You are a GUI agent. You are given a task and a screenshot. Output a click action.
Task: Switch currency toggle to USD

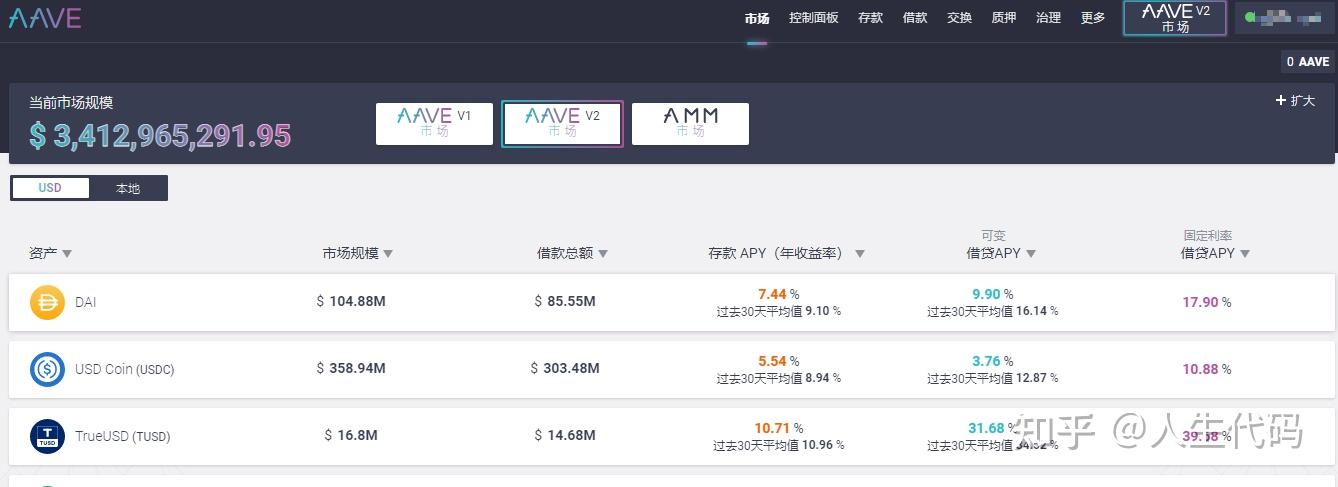click(x=50, y=188)
